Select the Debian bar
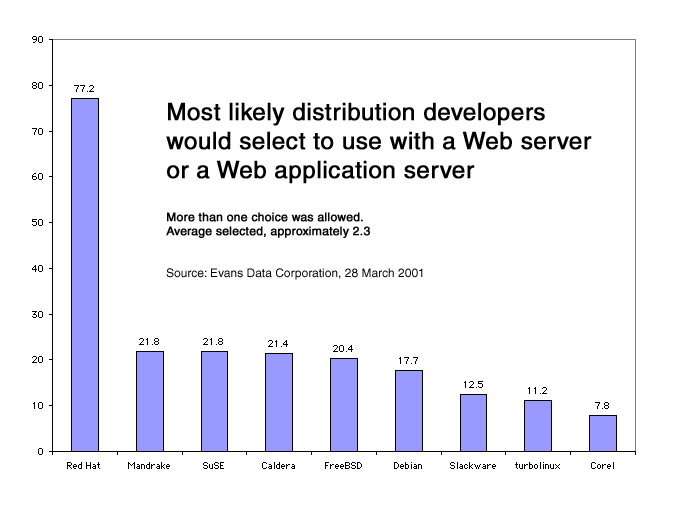 click(x=408, y=410)
